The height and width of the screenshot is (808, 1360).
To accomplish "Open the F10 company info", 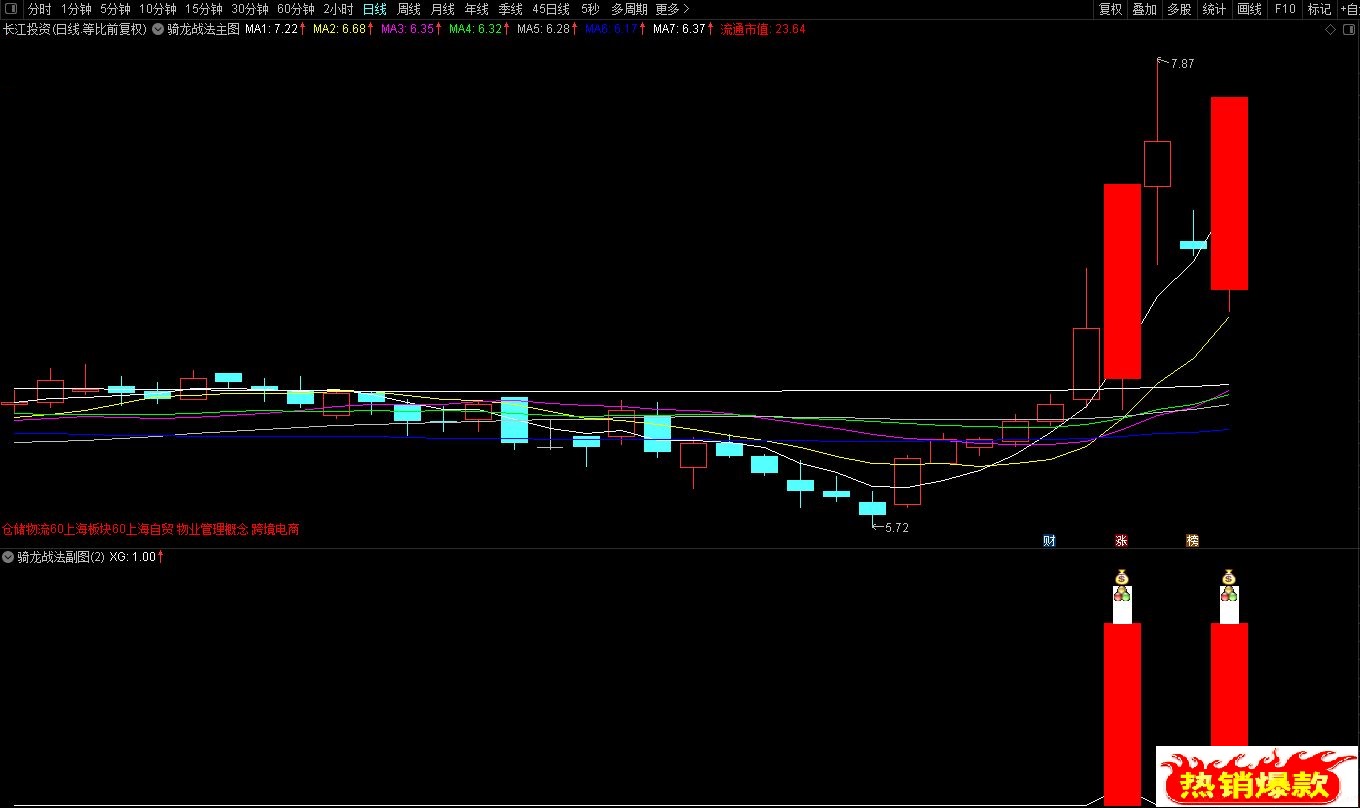I will coord(1285,9).
